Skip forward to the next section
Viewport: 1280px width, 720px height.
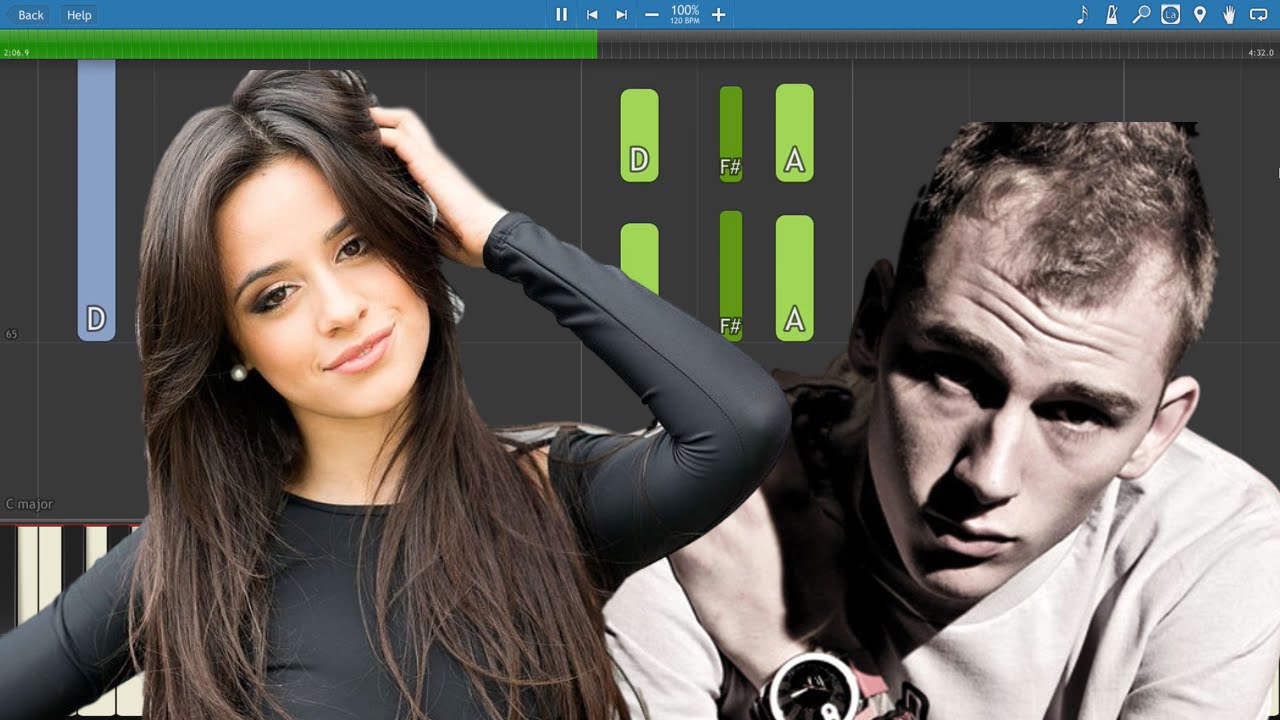click(x=621, y=15)
